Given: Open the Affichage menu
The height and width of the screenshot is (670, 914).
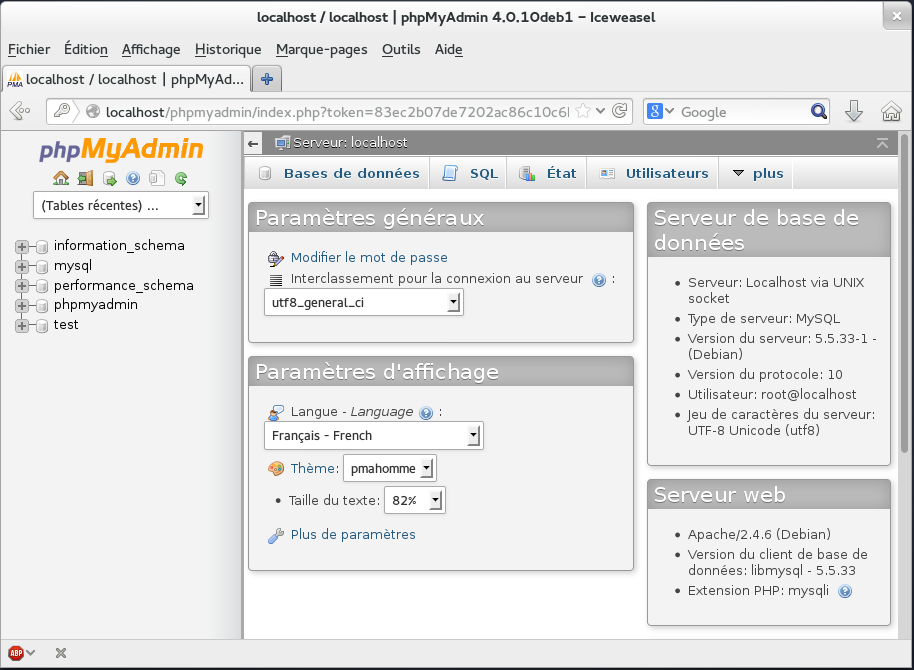Looking at the screenshot, I should [x=151, y=50].
